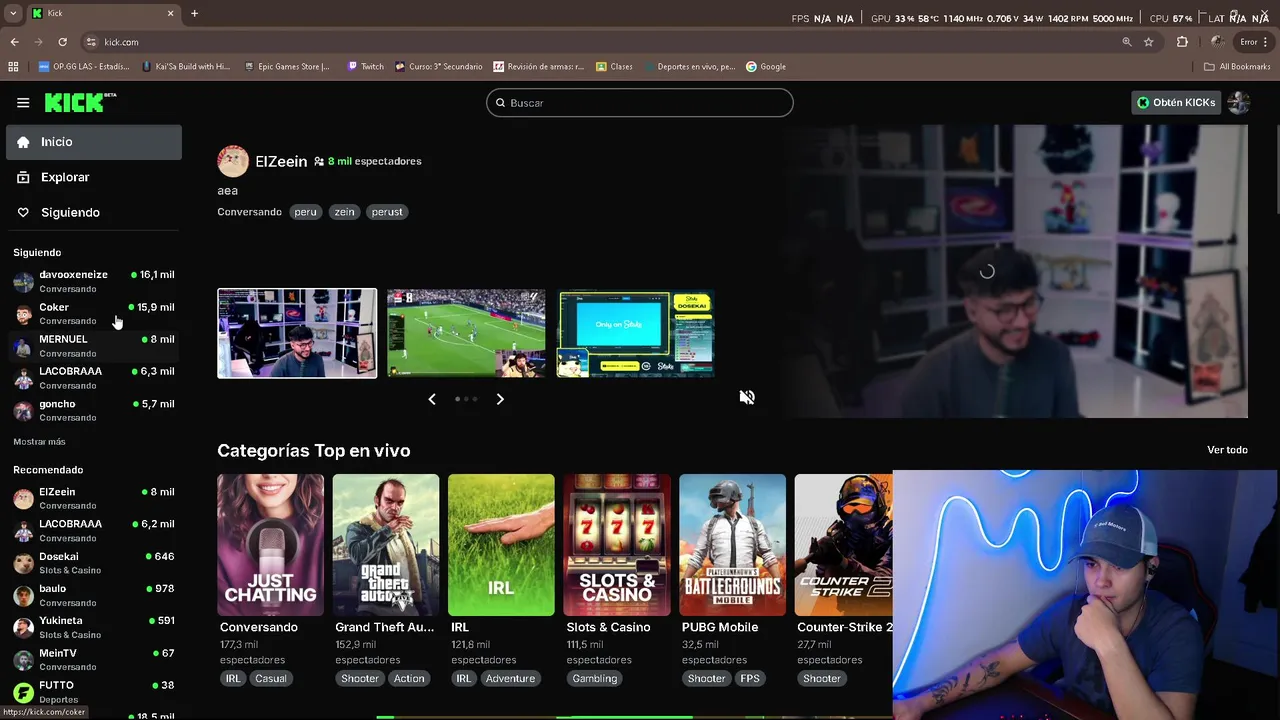Expand Mostrar más in Siguiendo list
The image size is (1280, 720).
(39, 441)
